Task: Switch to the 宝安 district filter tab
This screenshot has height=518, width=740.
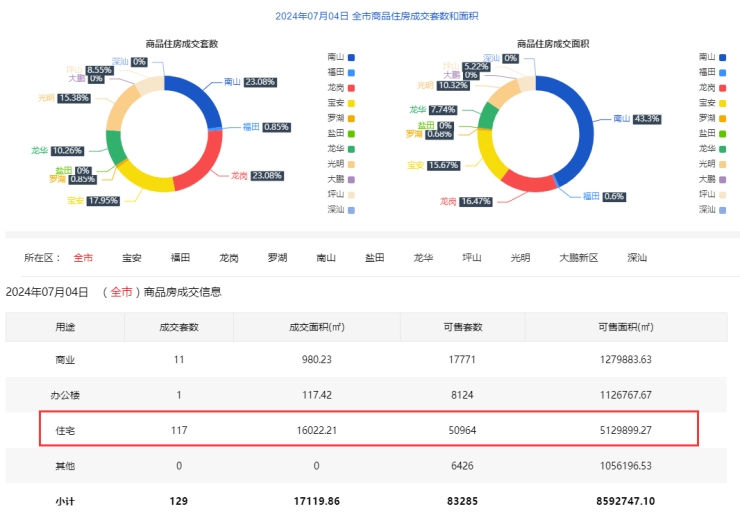Action: tap(132, 258)
